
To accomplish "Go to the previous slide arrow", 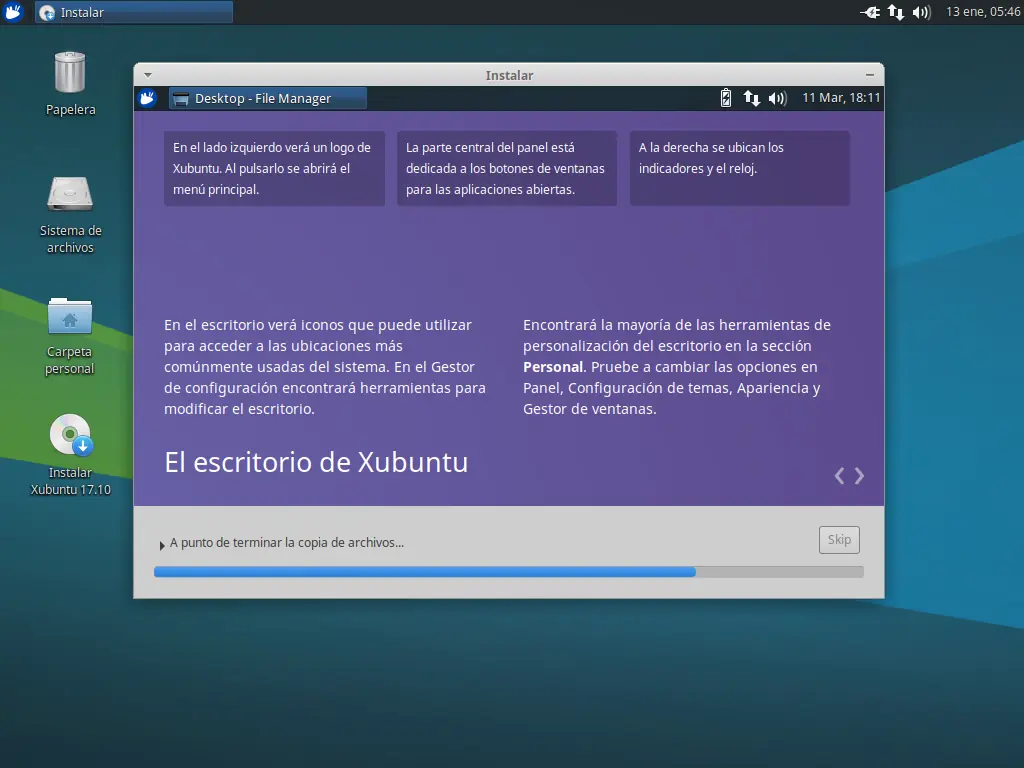I will (839, 476).
